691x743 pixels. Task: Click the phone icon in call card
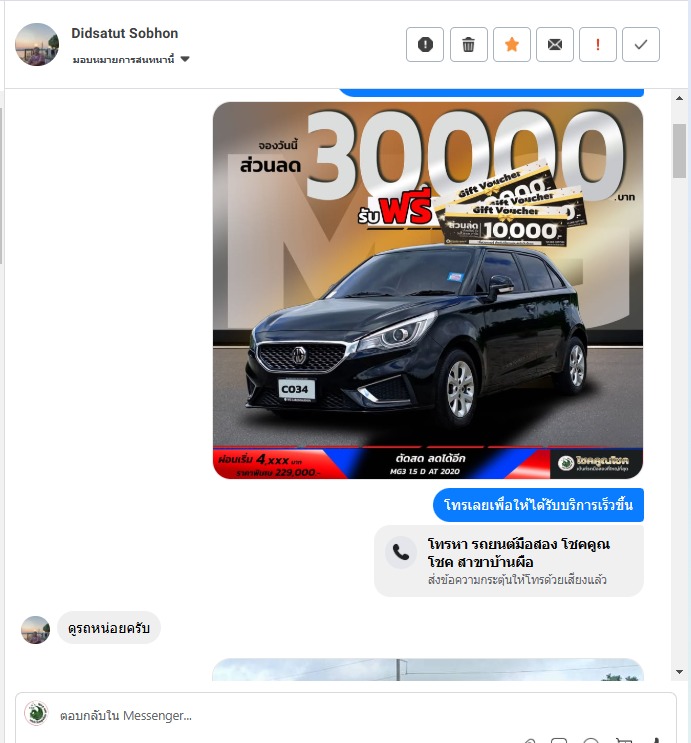400,553
